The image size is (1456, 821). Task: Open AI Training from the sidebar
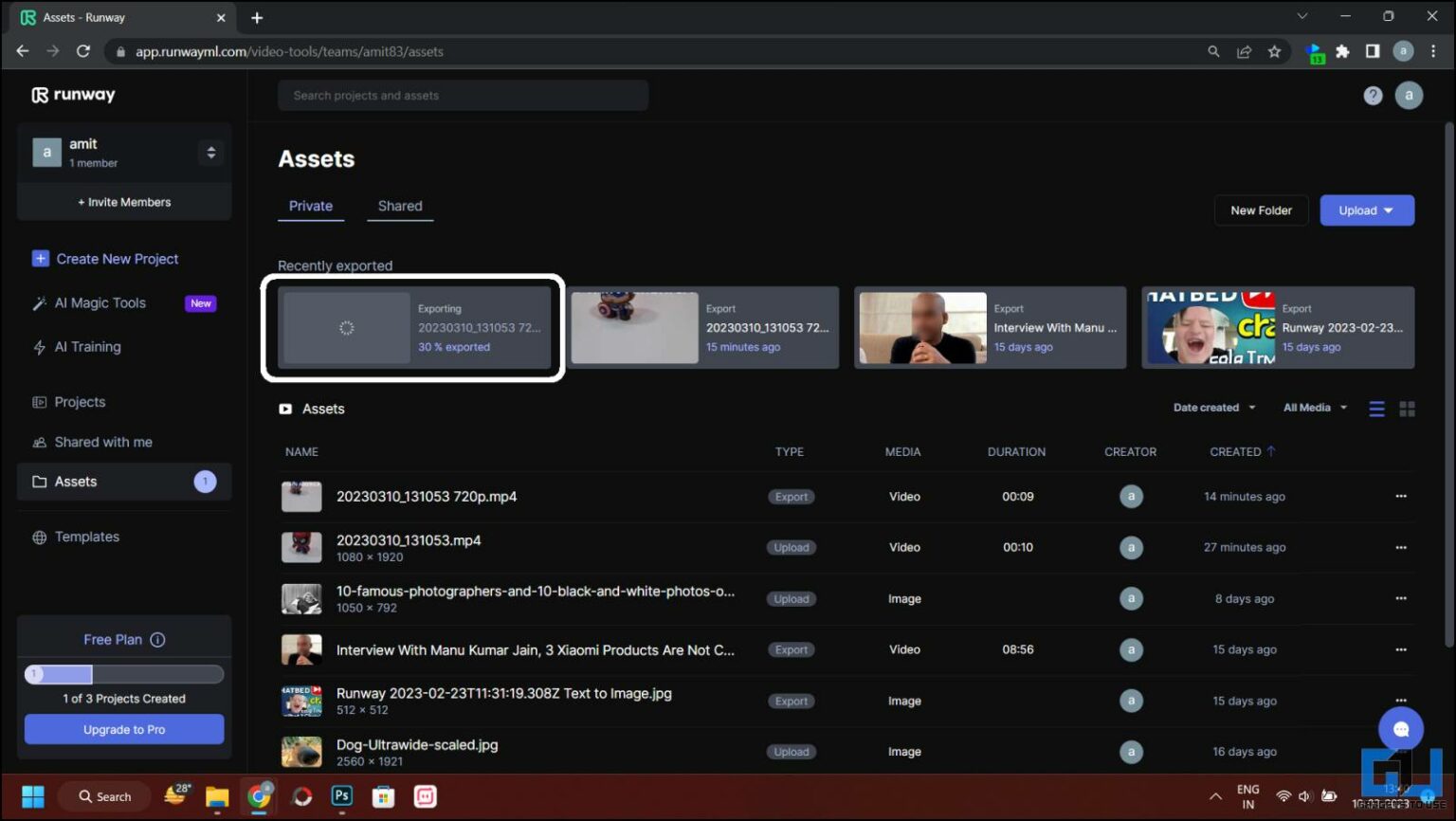tap(87, 347)
